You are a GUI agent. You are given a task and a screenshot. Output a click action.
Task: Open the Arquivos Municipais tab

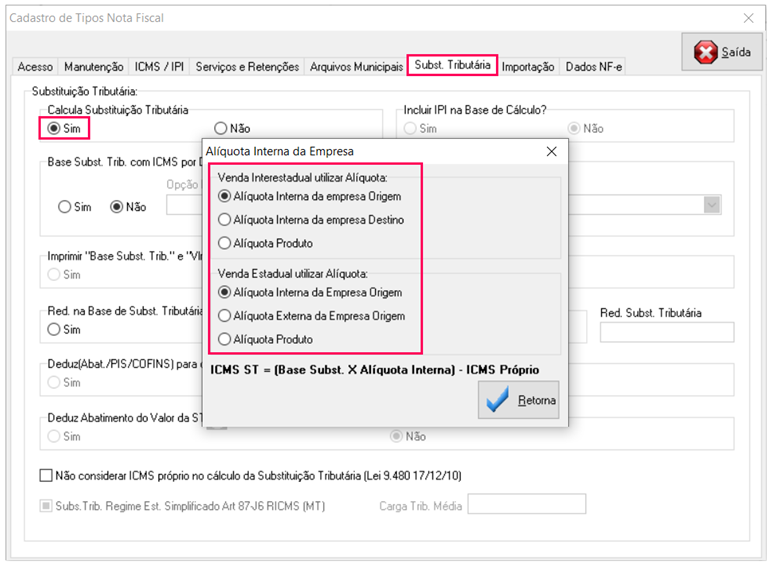point(354,67)
